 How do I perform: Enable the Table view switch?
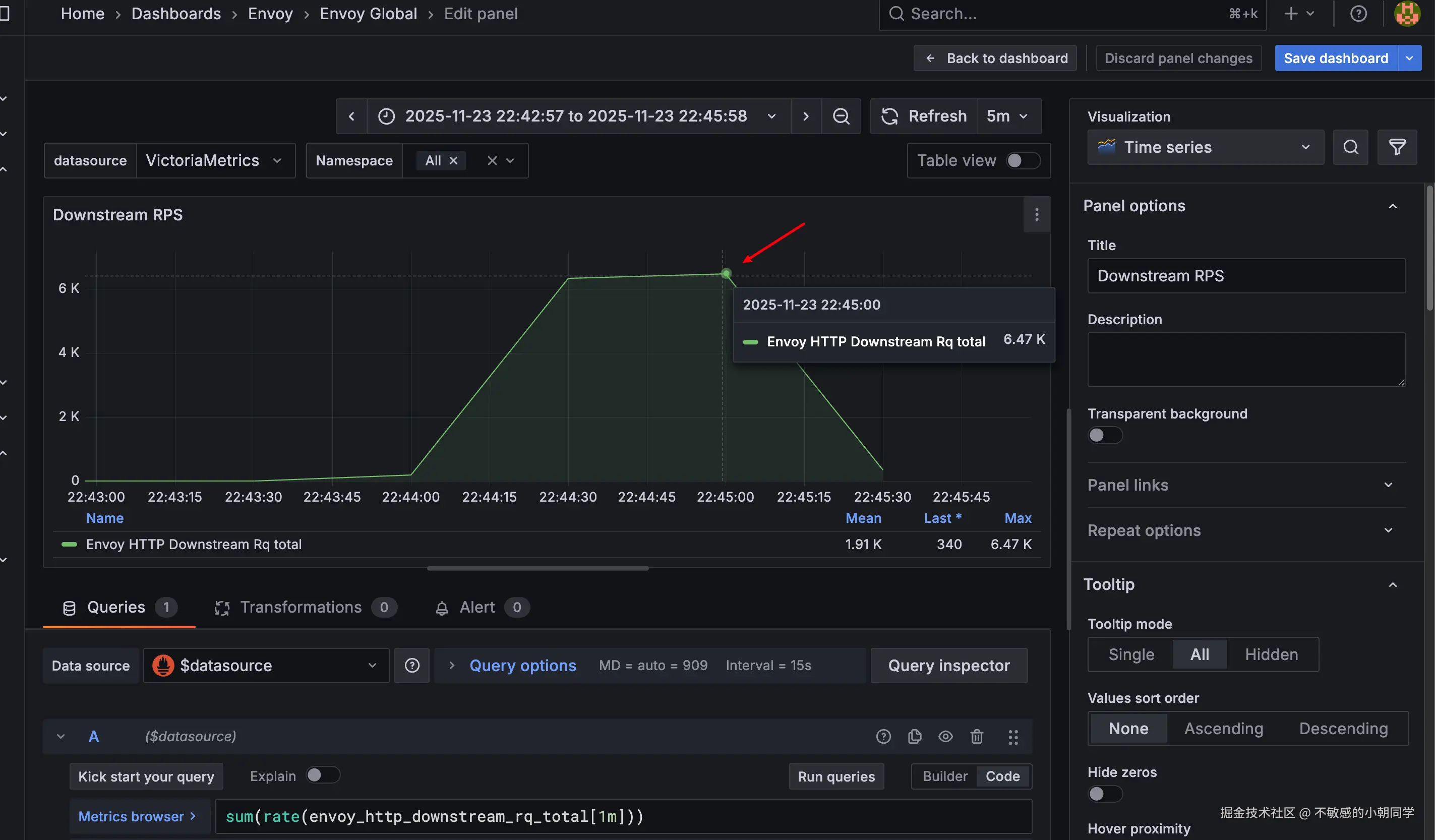(x=1022, y=161)
